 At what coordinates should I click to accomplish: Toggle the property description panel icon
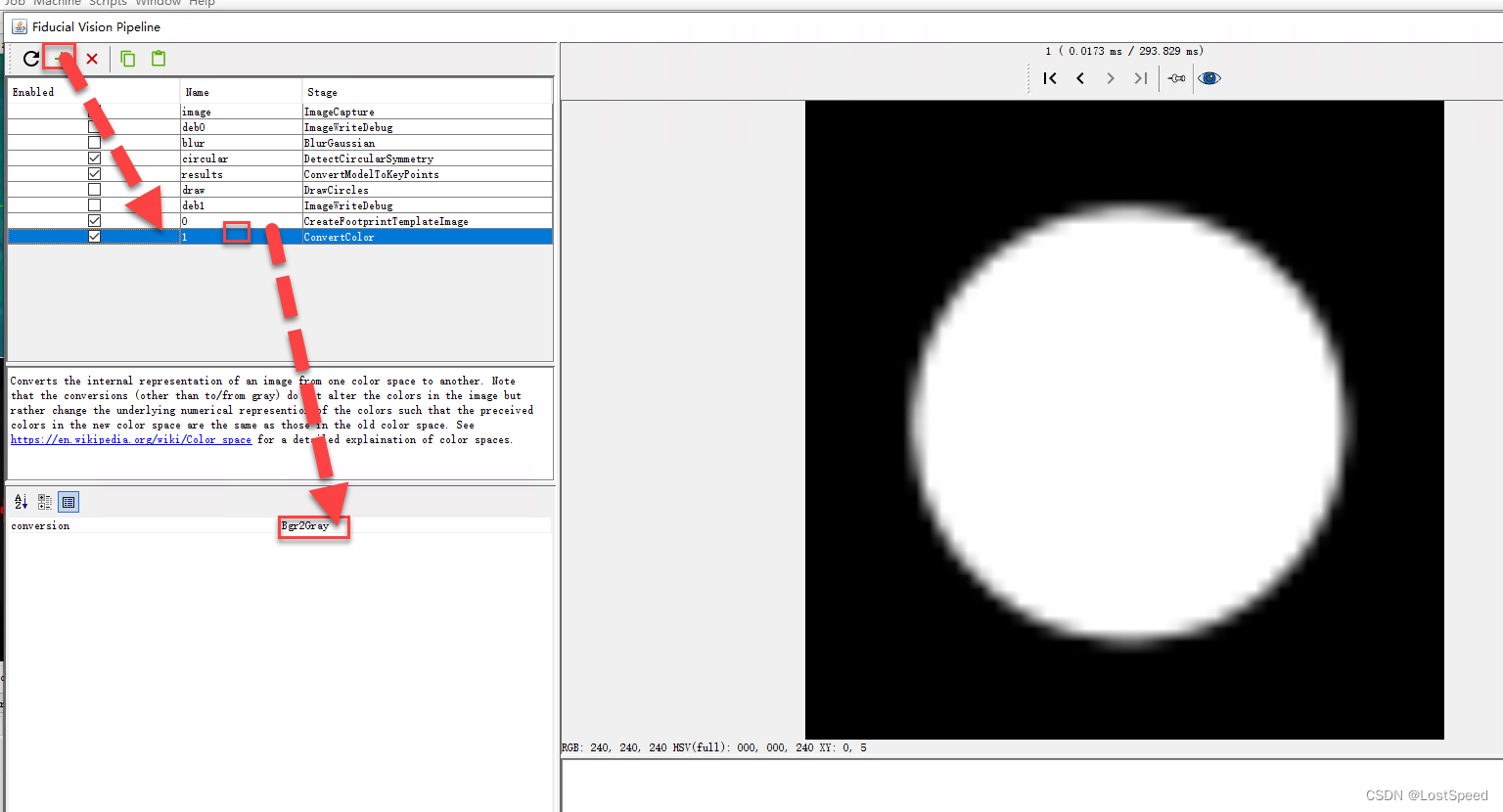click(68, 502)
